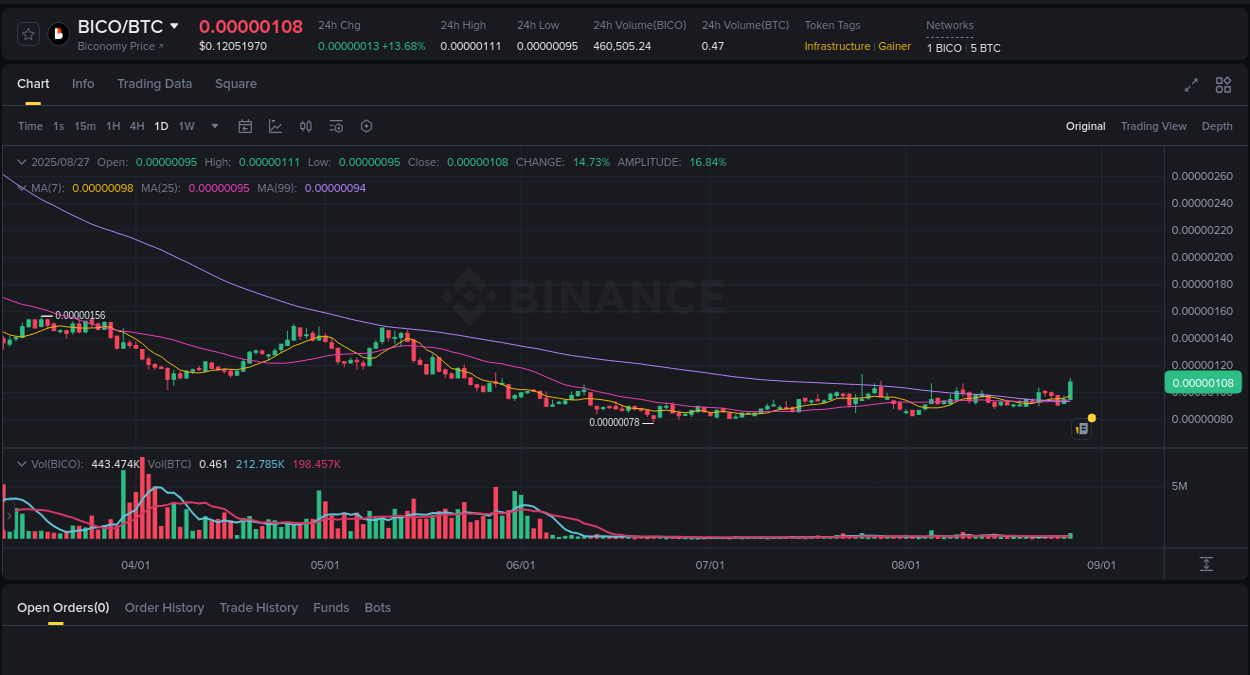Click the scale-to-fit icon below price axis
1250x675 pixels.
[1207, 564]
